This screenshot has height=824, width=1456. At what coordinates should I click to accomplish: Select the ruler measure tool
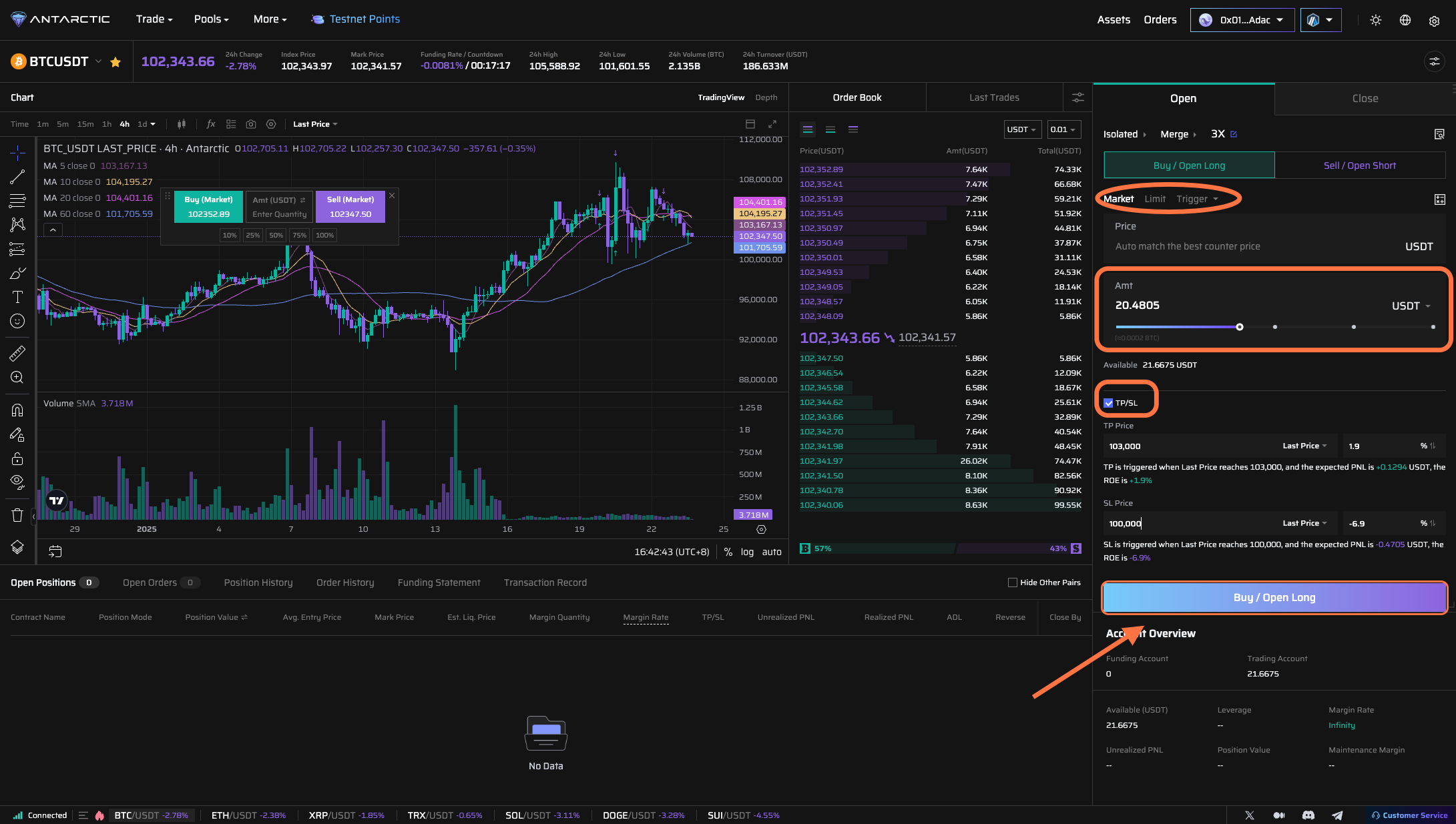coord(17,353)
